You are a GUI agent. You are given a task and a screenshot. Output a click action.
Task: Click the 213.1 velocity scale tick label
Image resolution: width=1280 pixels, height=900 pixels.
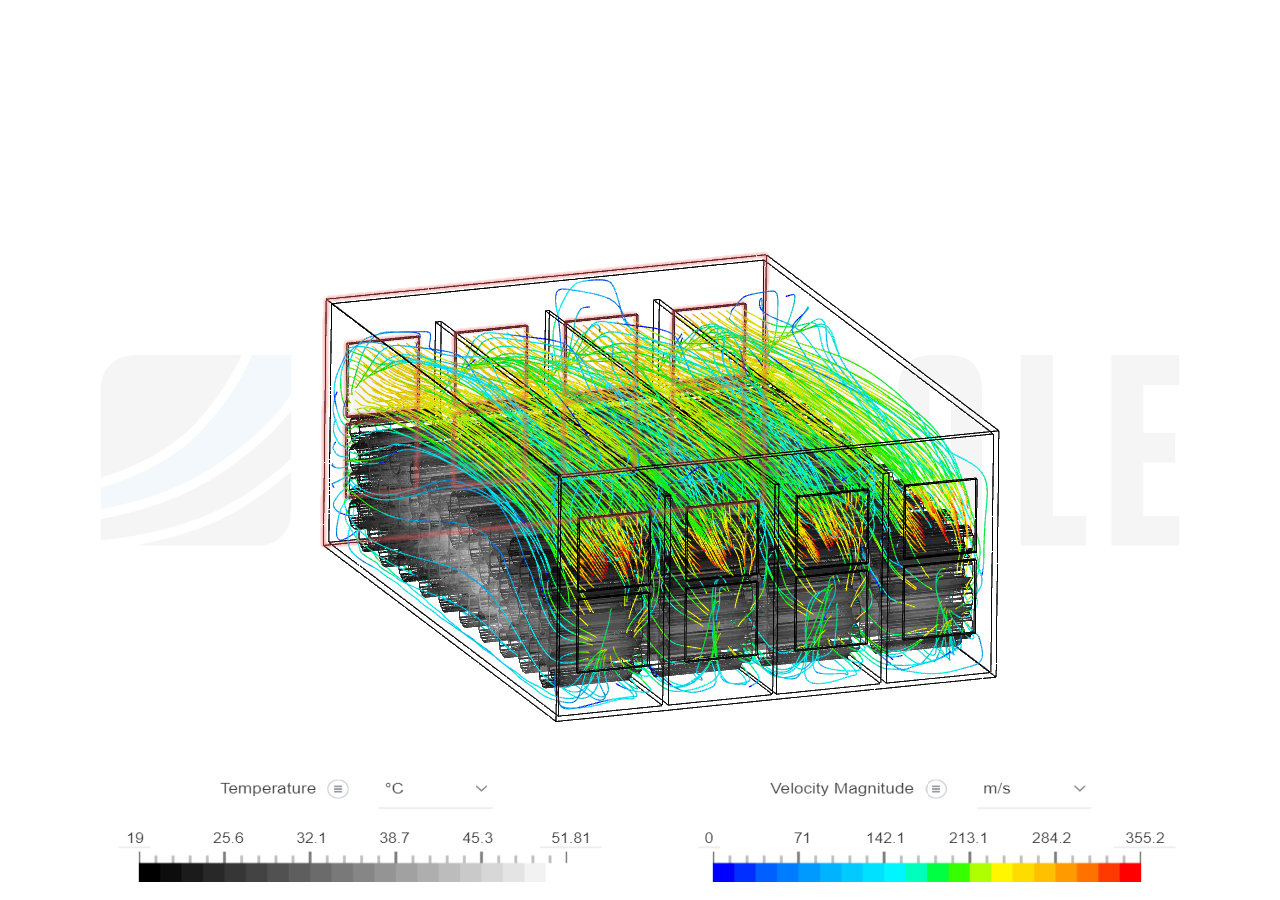(968, 838)
